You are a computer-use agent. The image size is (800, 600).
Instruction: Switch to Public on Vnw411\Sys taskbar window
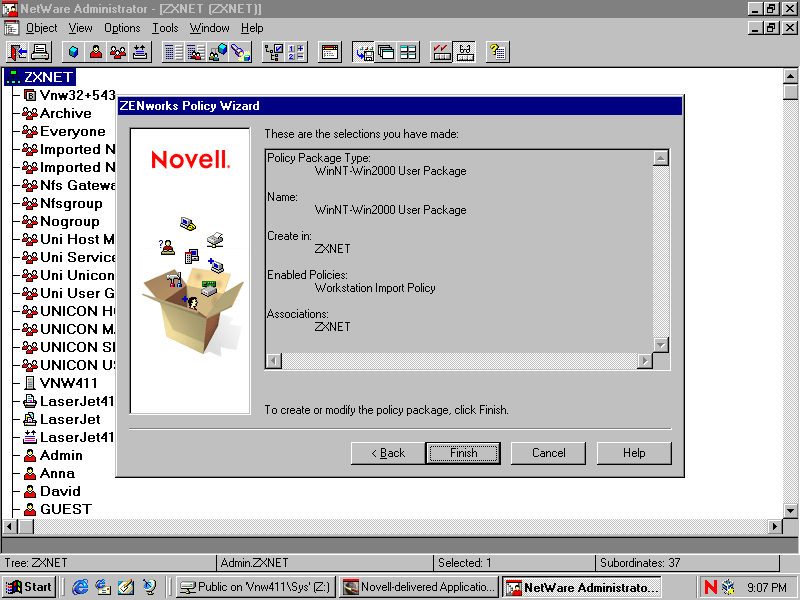[256, 587]
